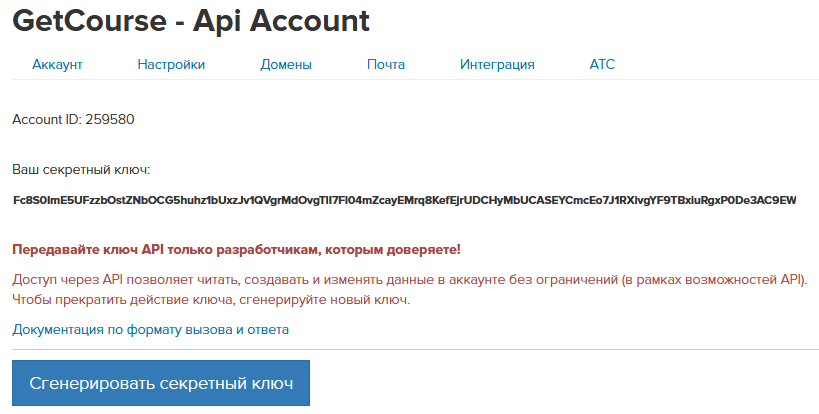This screenshot has height=414, width=819.
Task: Click the divider line above the generate button
Action: click(414, 349)
